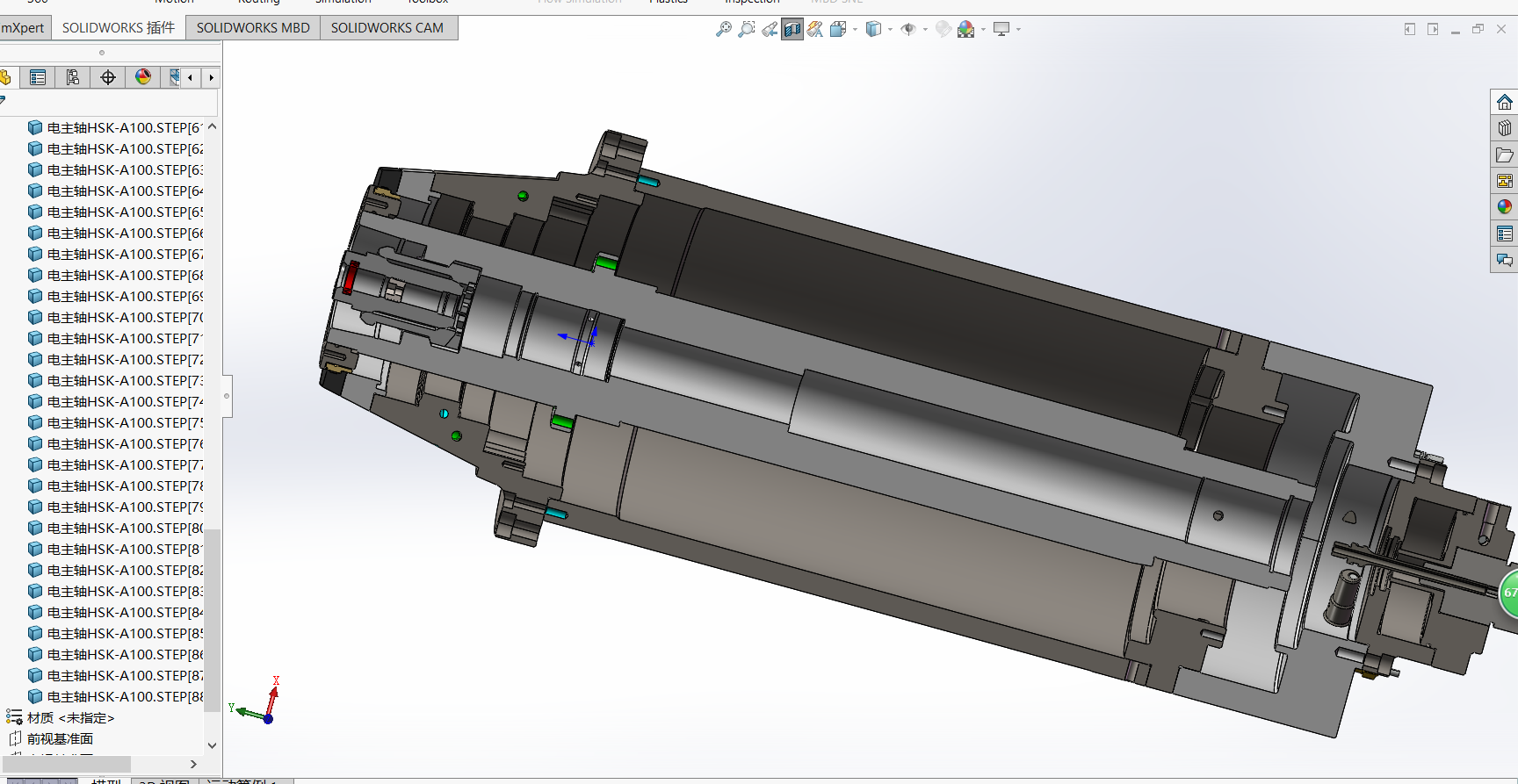Expand the View Orientation dropdown arrow
The height and width of the screenshot is (784, 1518).
(x=855, y=29)
